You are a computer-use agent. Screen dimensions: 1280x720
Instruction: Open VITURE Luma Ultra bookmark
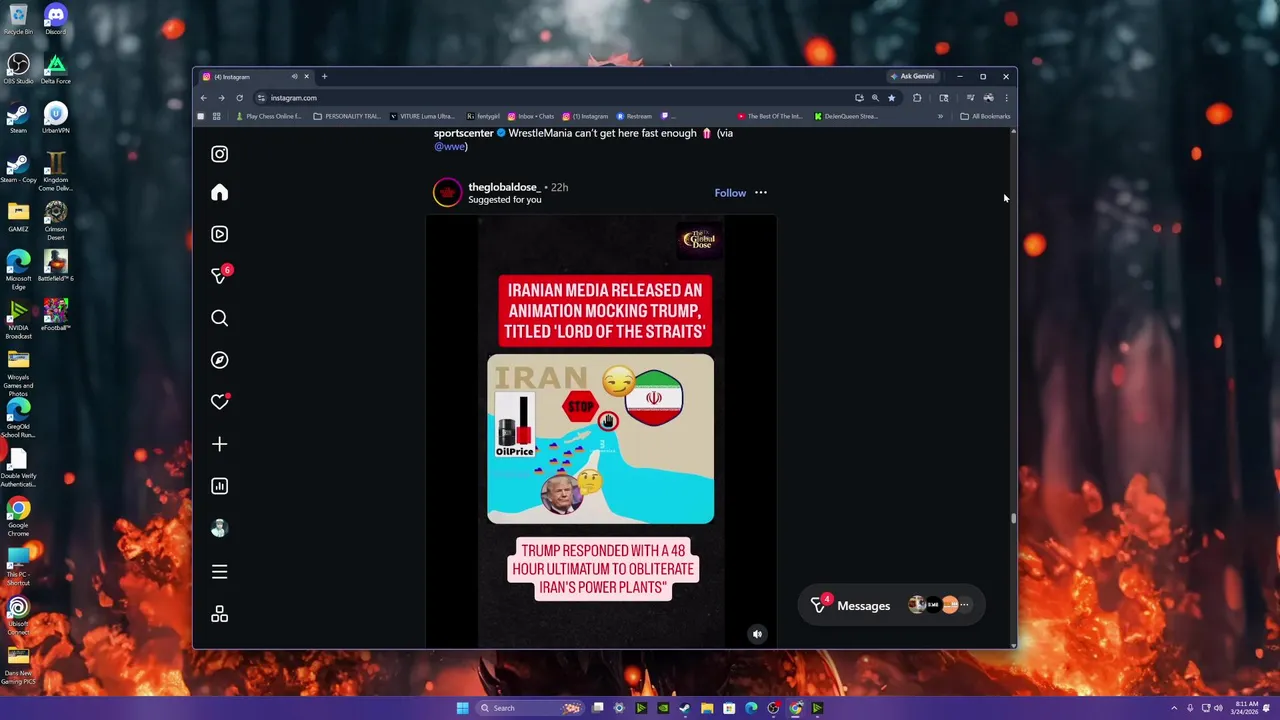421,116
